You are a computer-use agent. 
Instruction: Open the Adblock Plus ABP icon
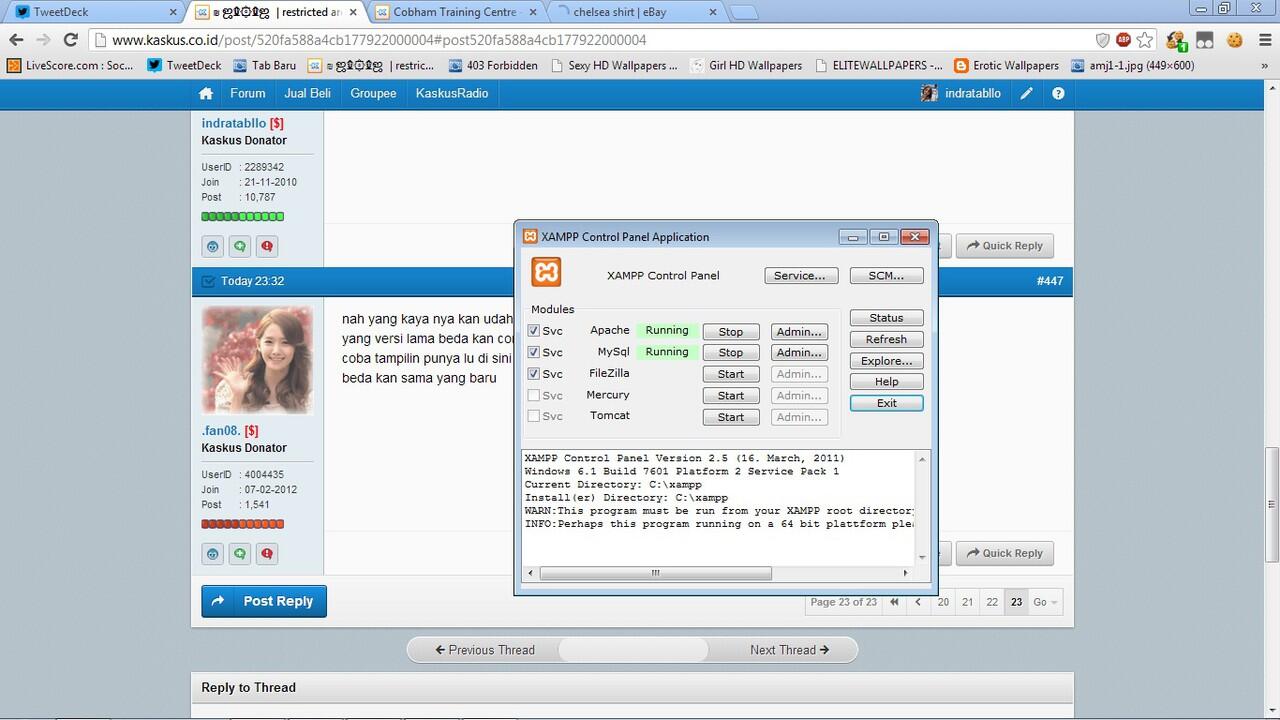(1124, 40)
